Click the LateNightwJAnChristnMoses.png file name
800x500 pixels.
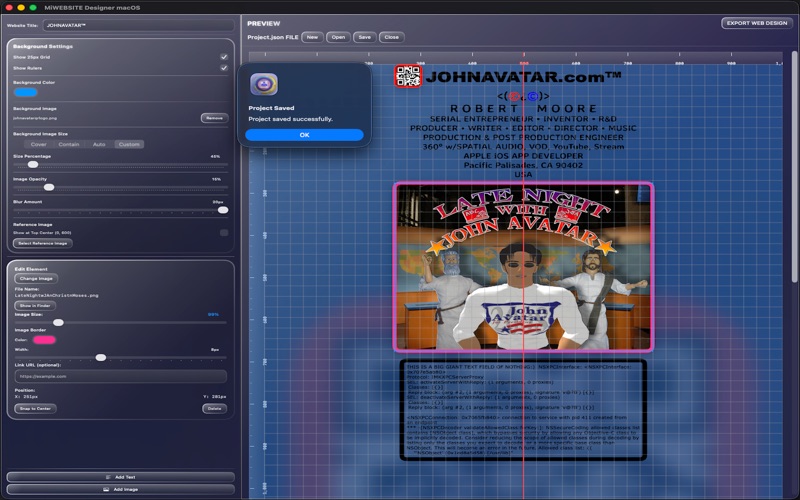click(x=56, y=295)
